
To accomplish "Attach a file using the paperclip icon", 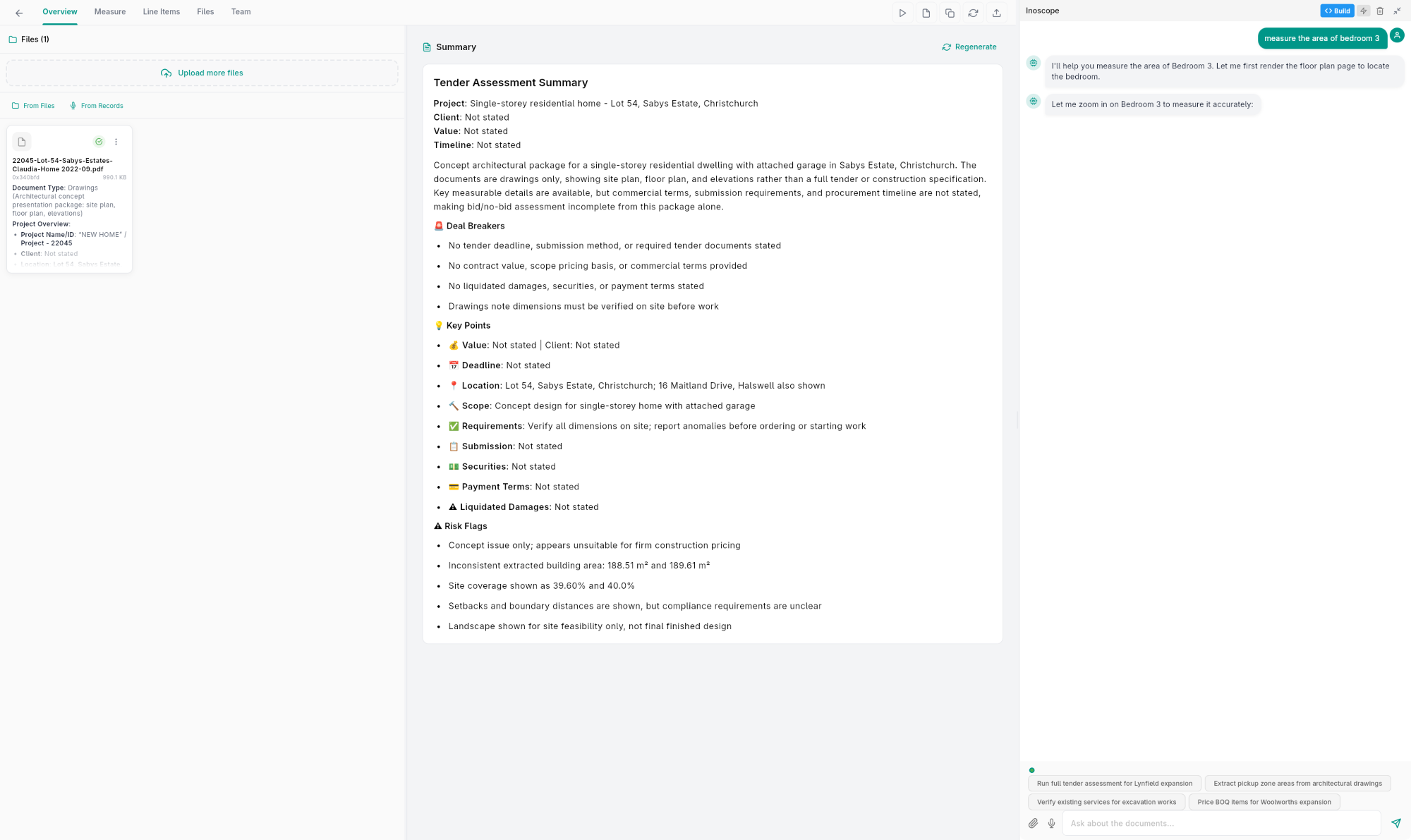I will tap(1033, 823).
